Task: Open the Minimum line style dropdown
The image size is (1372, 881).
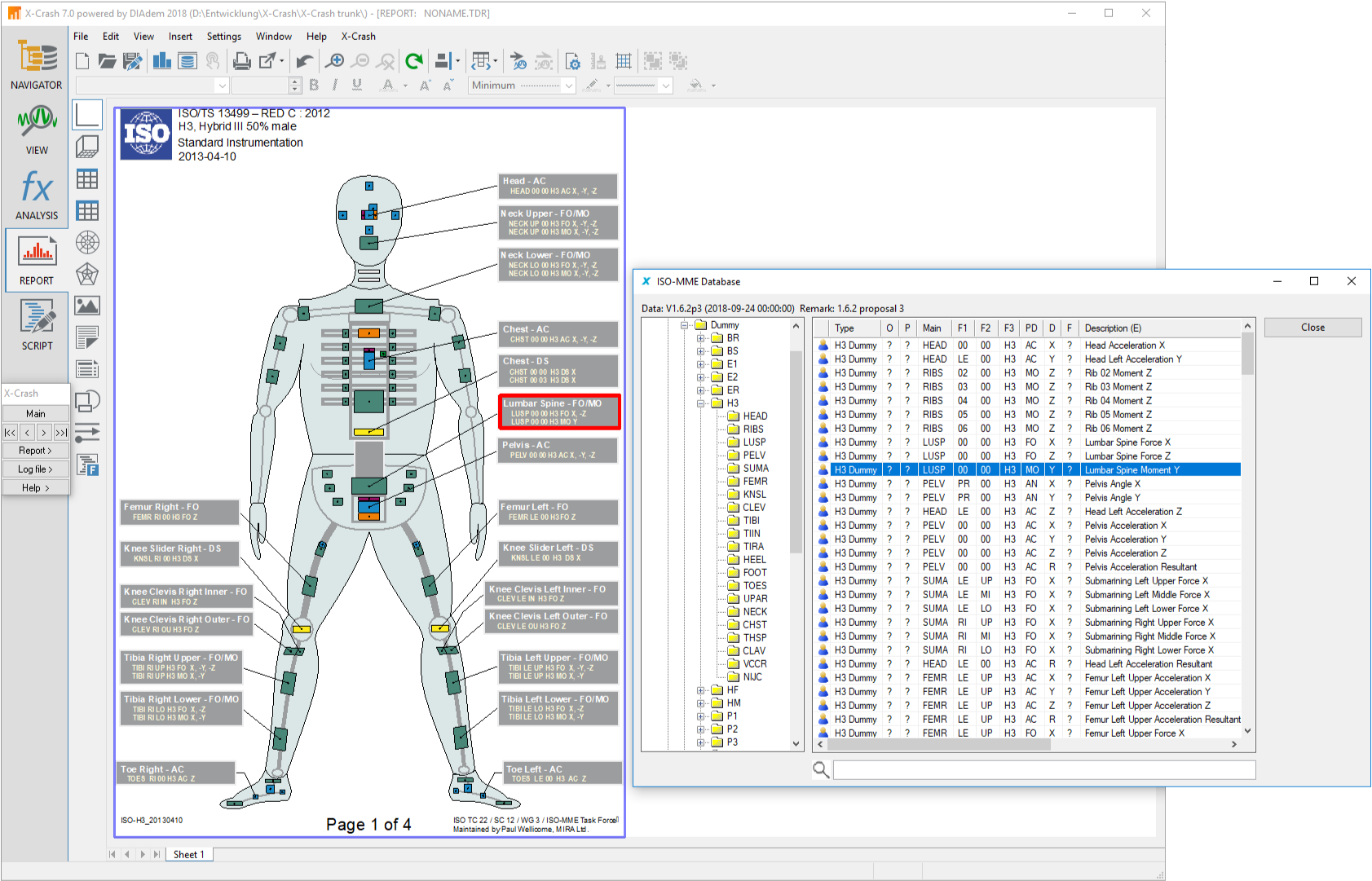Action: [x=569, y=86]
